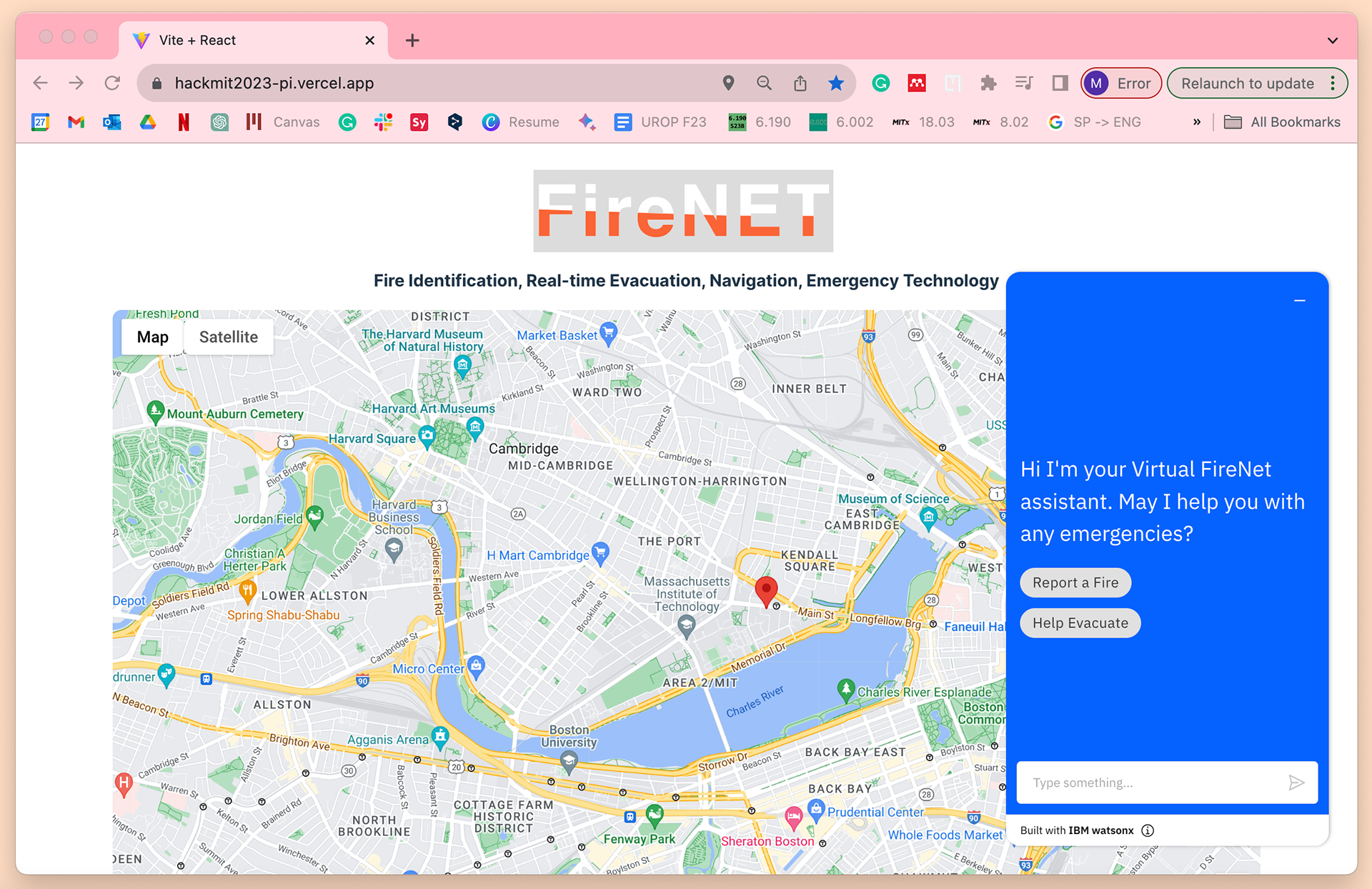This screenshot has width=1372, height=889.
Task: Click the profile Error button
Action: [x=1120, y=83]
